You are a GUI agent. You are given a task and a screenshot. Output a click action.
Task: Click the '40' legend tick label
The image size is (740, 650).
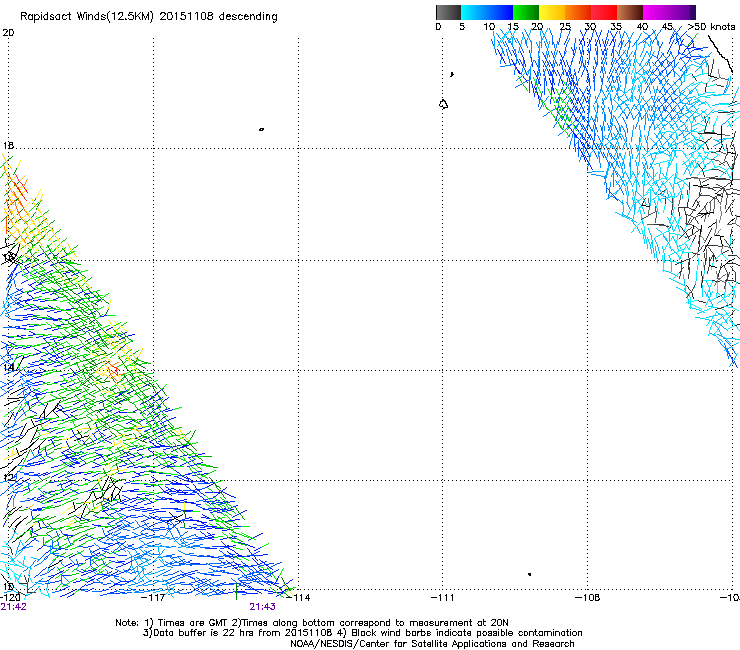tap(642, 27)
